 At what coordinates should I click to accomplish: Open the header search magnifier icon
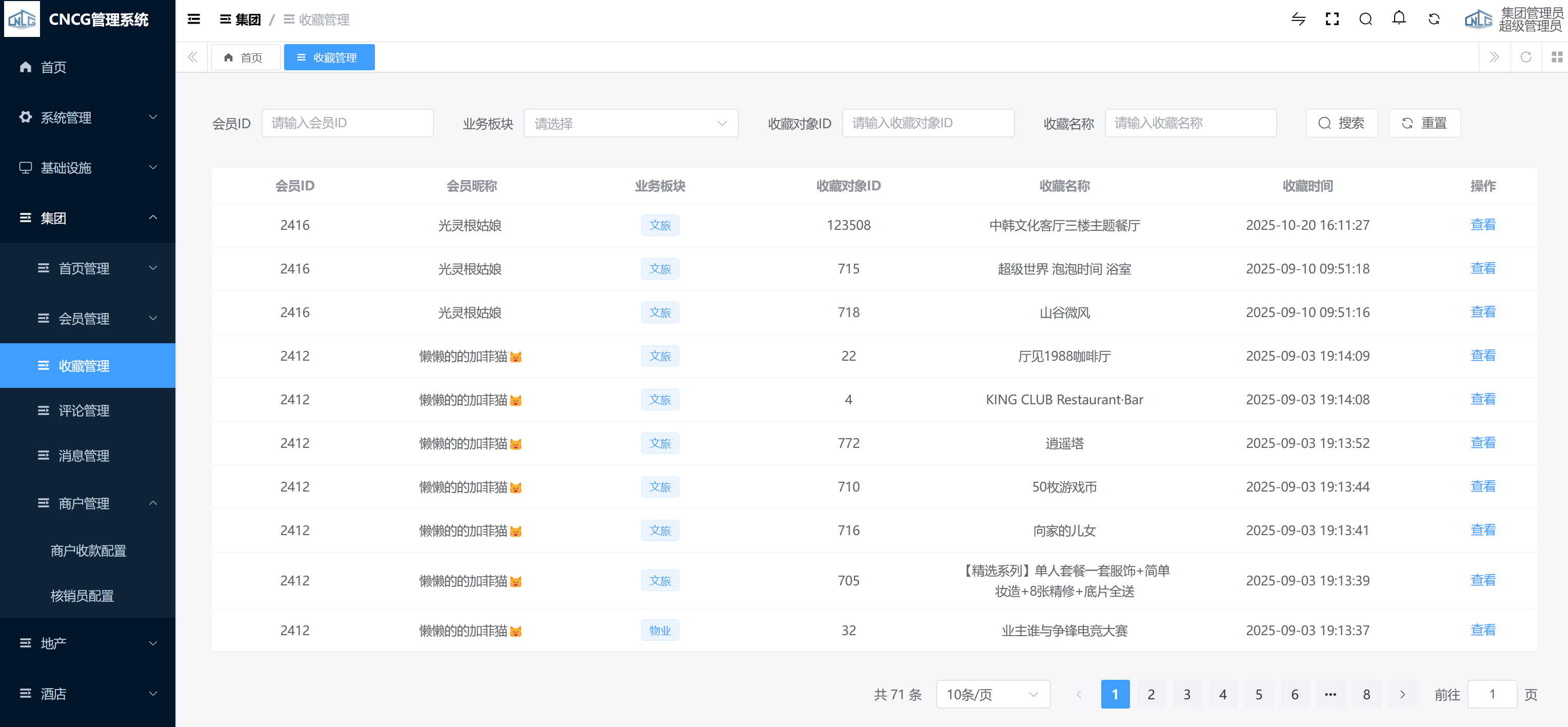(1365, 19)
